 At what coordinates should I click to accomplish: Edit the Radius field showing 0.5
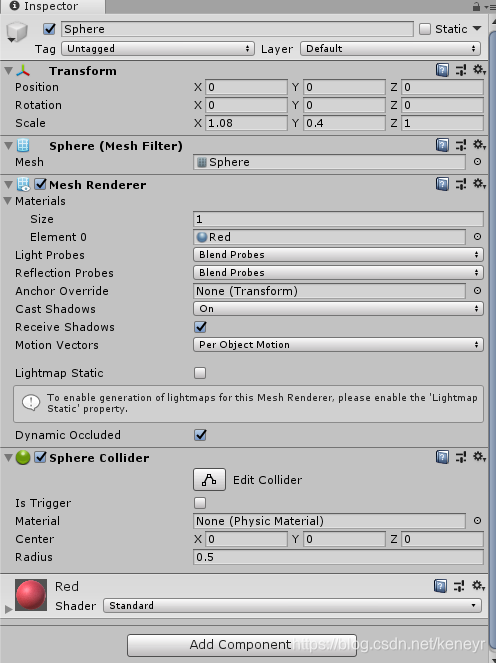[338, 557]
